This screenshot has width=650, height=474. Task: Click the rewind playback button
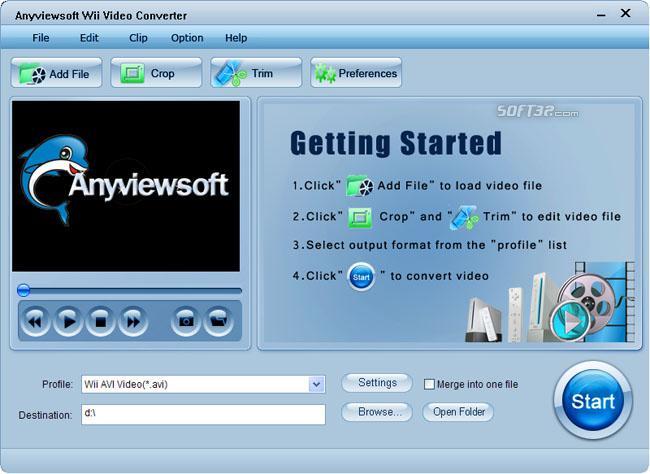[x=35, y=321]
